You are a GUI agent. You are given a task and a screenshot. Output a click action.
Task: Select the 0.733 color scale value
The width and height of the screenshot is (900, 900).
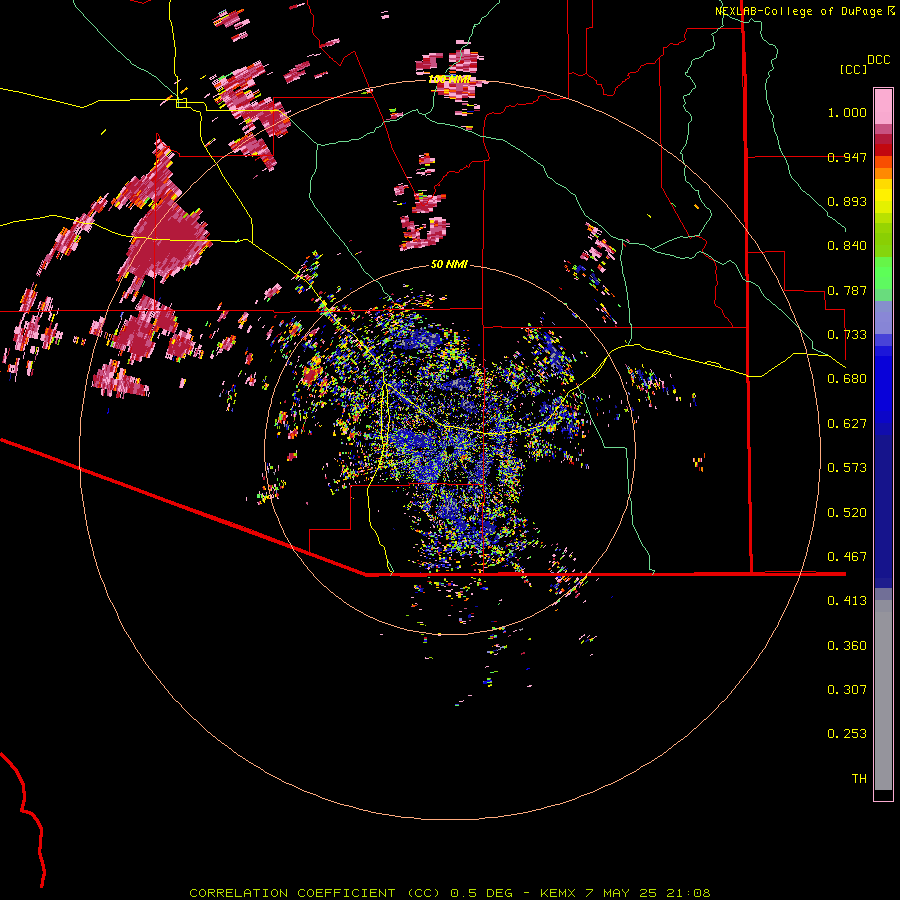pyautogui.click(x=847, y=335)
